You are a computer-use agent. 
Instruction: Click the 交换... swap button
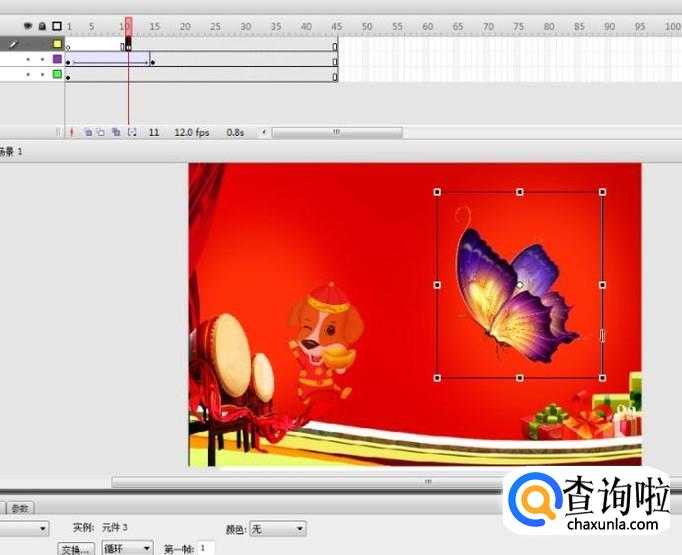tap(76, 549)
